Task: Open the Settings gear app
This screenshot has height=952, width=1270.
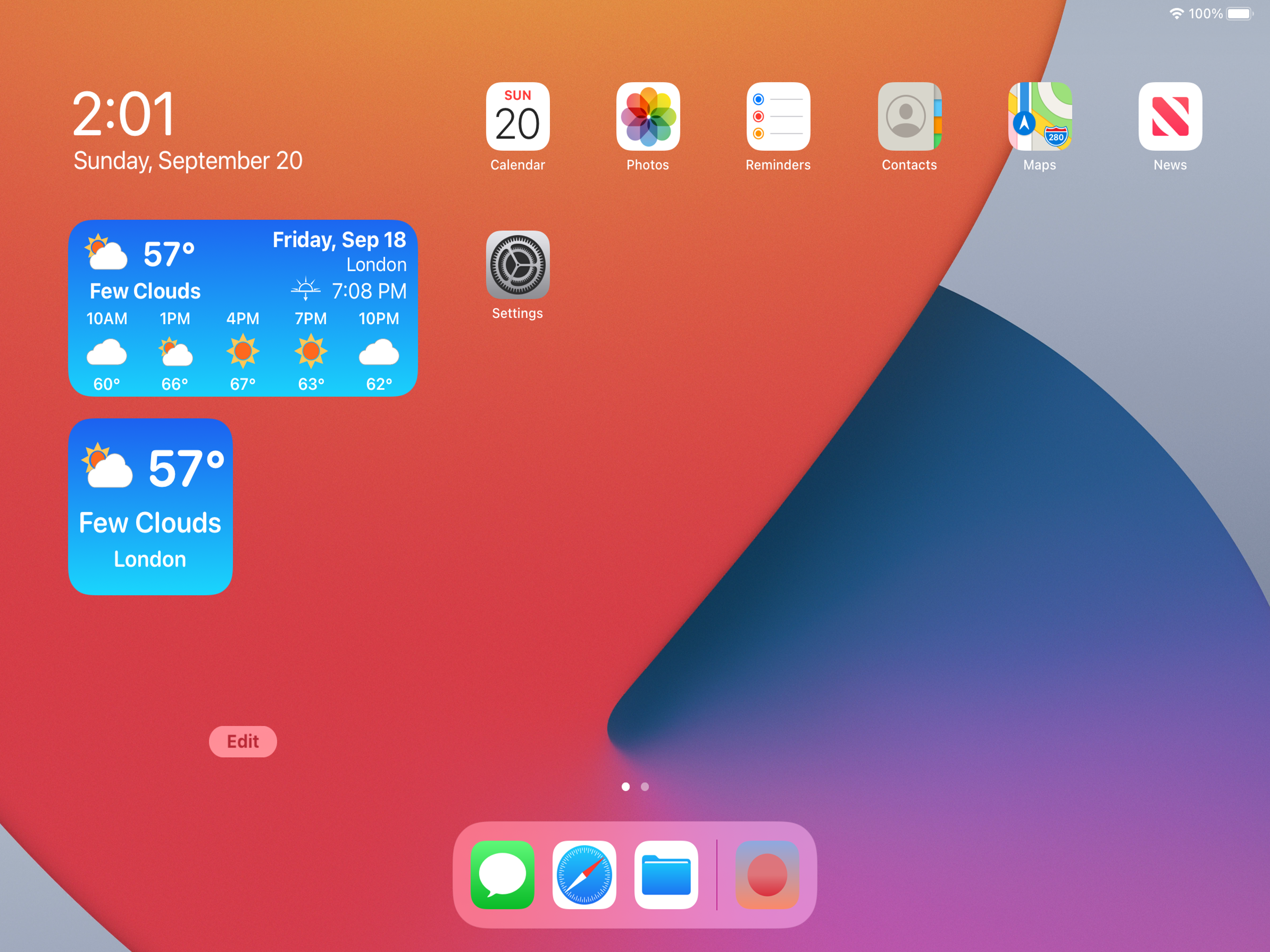Action: click(x=517, y=265)
